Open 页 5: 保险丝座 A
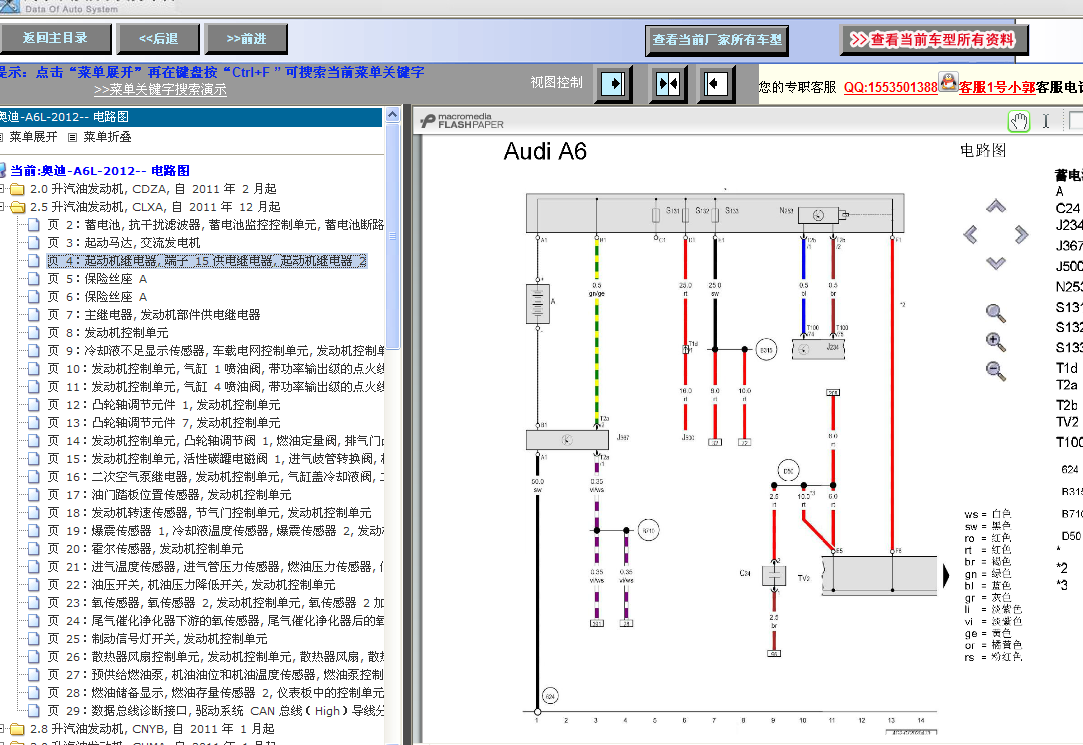1083x745 pixels. coord(97,278)
